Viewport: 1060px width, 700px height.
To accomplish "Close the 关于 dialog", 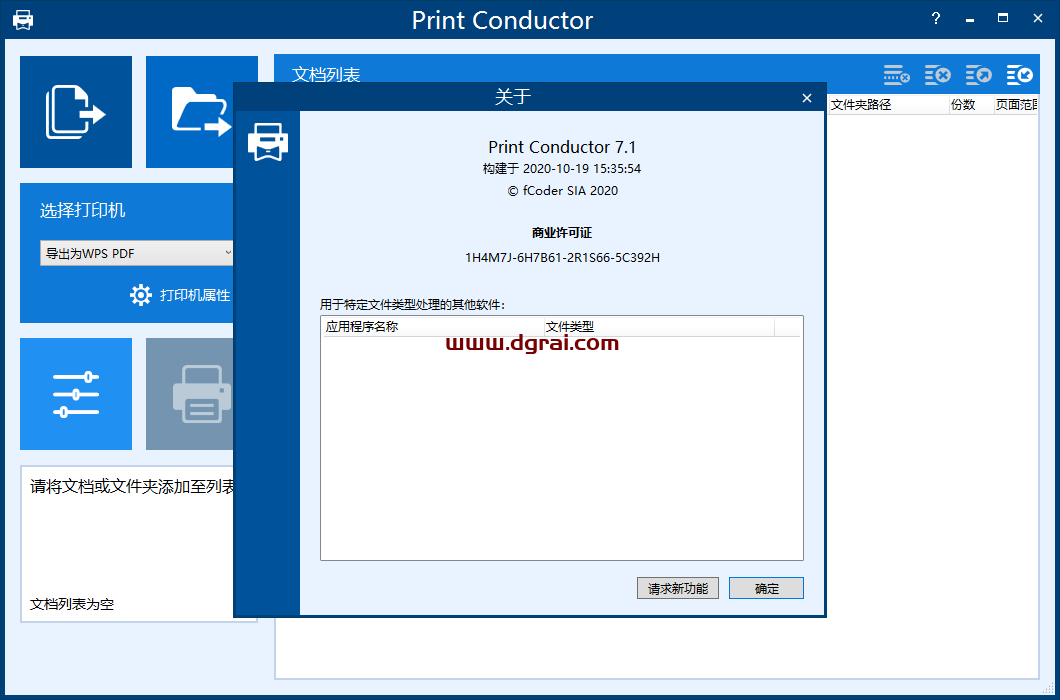I will [807, 98].
